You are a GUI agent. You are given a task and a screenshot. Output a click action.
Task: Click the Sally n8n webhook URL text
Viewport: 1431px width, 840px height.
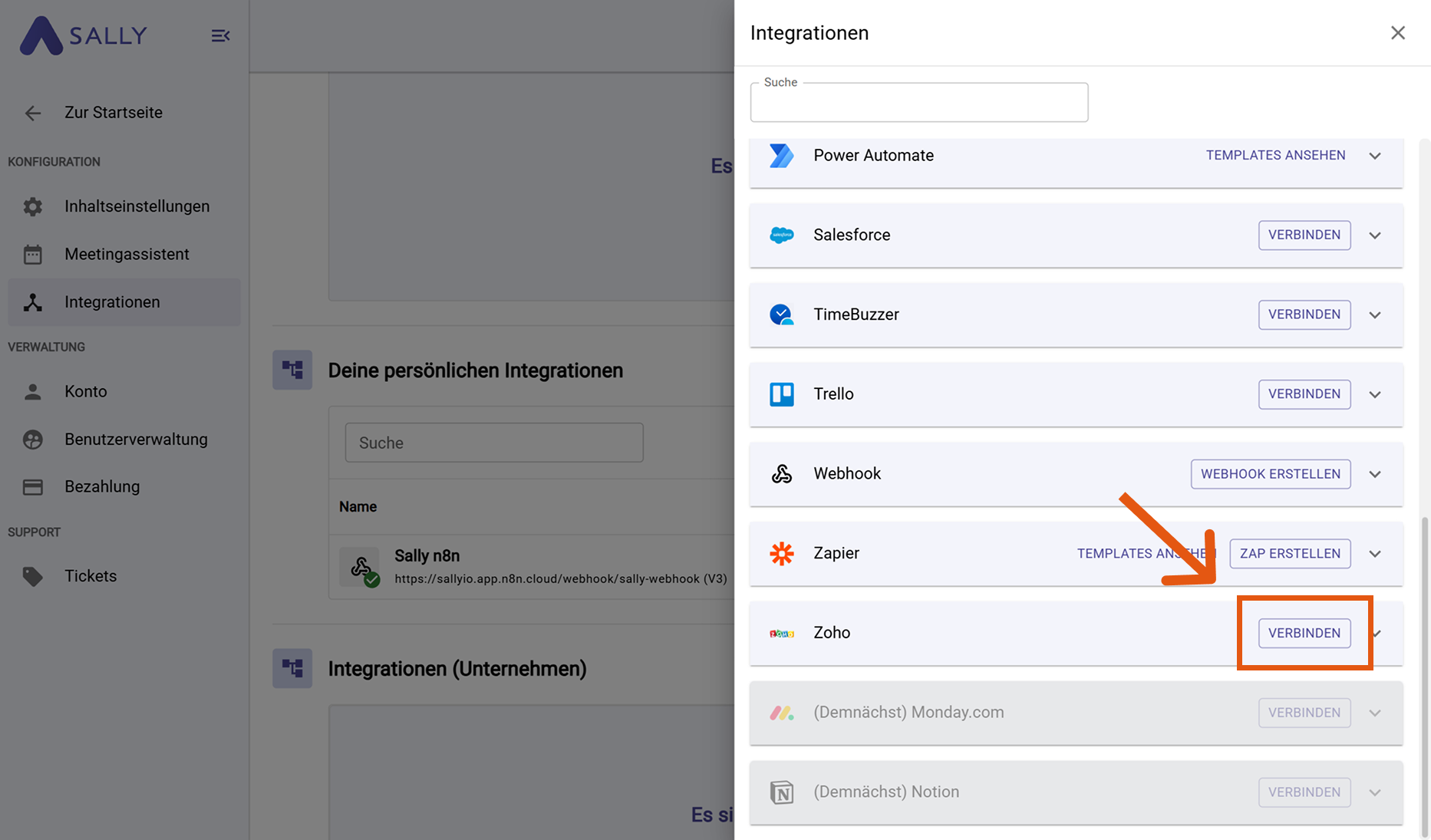pos(561,579)
